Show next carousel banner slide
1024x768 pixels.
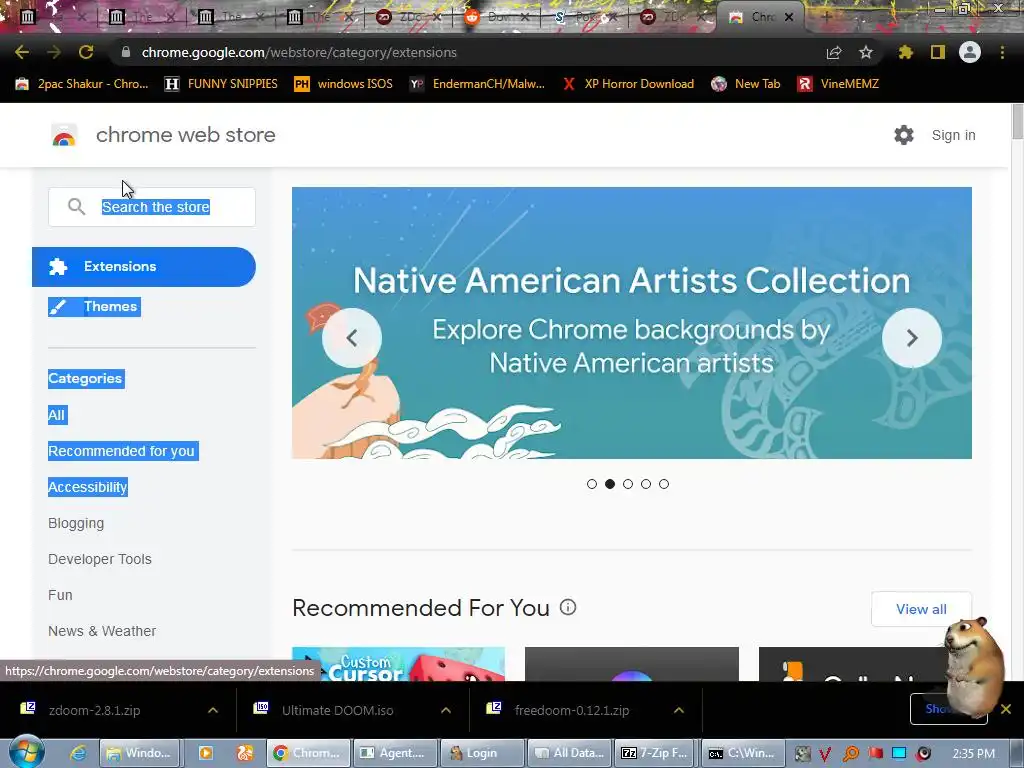coord(912,338)
